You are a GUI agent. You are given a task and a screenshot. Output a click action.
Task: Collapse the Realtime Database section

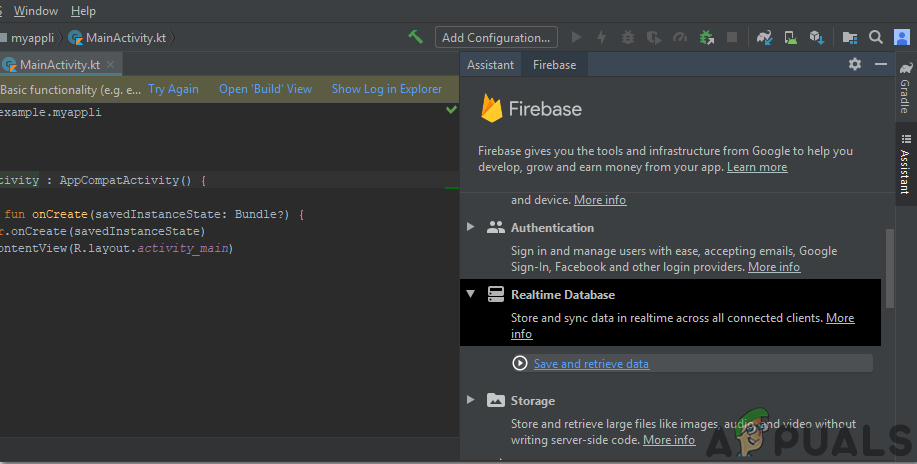tap(471, 295)
